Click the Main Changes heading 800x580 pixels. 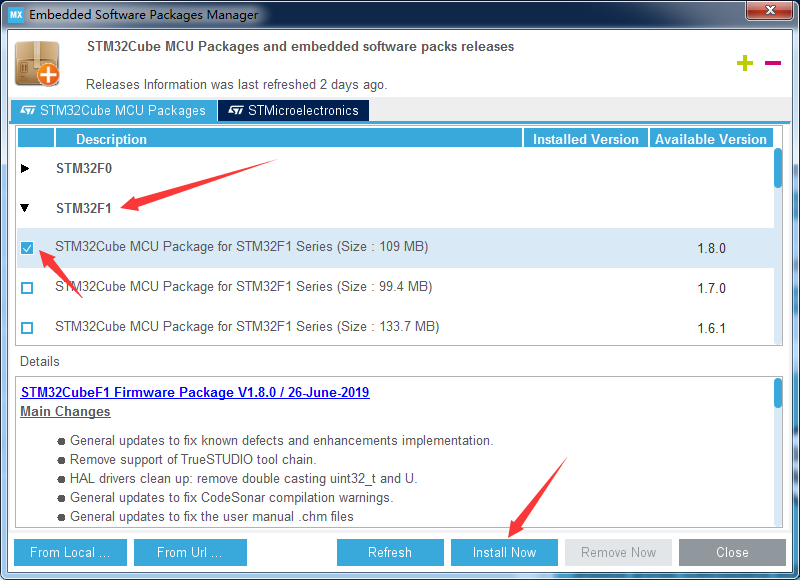coord(65,411)
